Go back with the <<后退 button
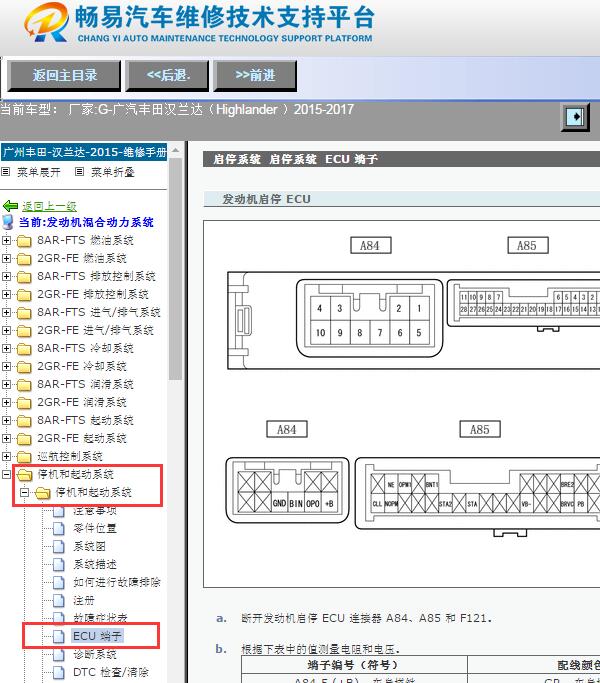Image resolution: width=600 pixels, height=683 pixels. [x=168, y=76]
